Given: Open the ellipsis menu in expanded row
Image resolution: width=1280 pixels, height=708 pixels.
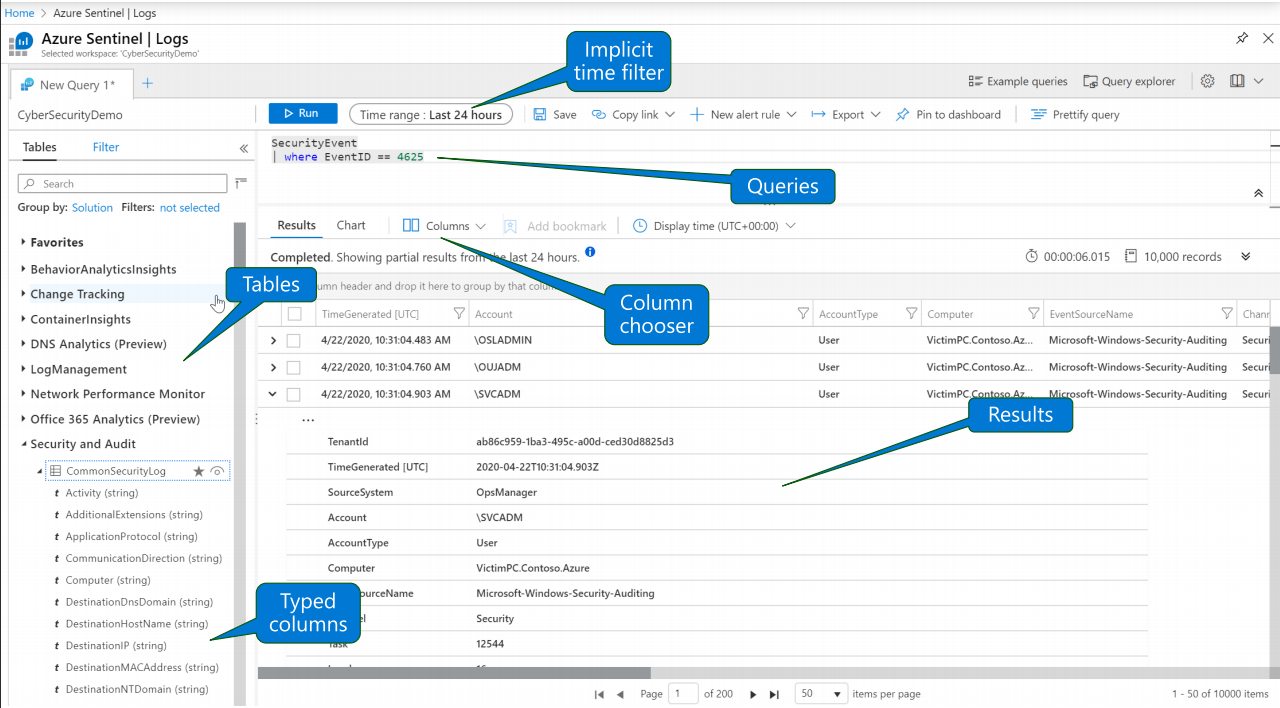Looking at the screenshot, I should [308, 420].
